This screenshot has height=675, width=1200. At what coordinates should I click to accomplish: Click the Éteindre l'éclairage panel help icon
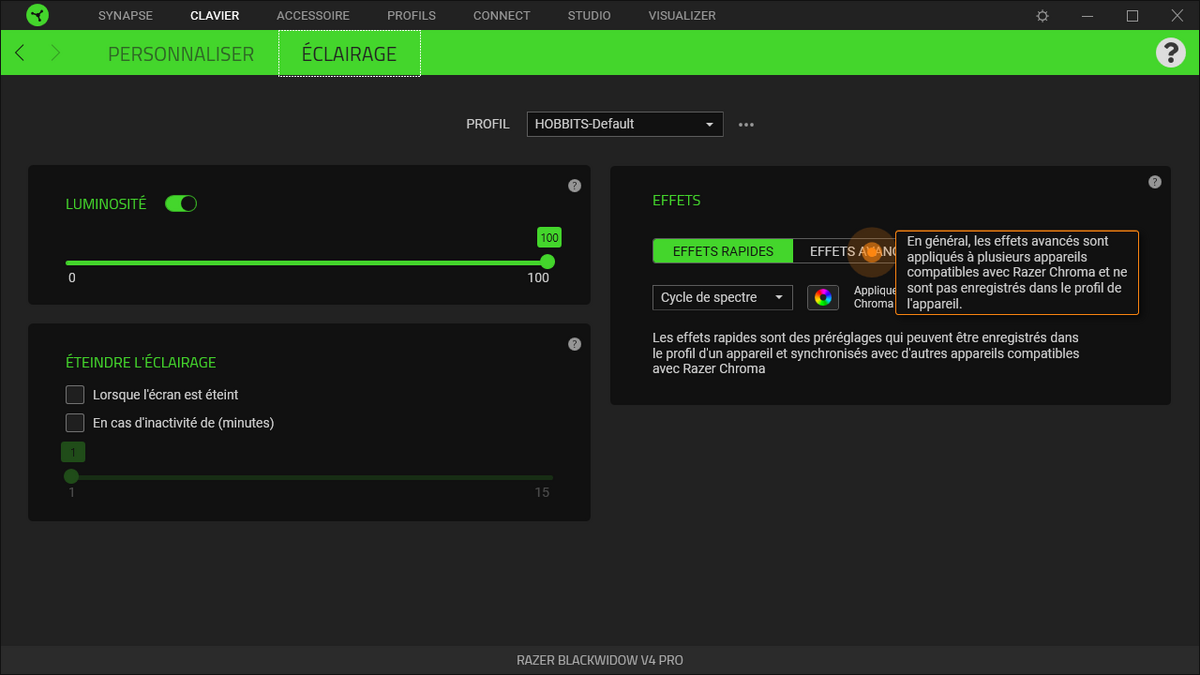(574, 344)
